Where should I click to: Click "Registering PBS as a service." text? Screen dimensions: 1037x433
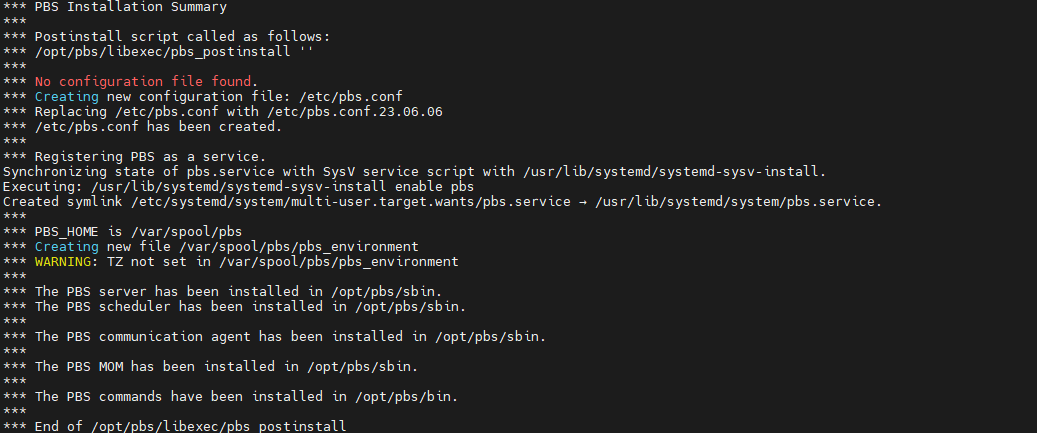[150, 156]
